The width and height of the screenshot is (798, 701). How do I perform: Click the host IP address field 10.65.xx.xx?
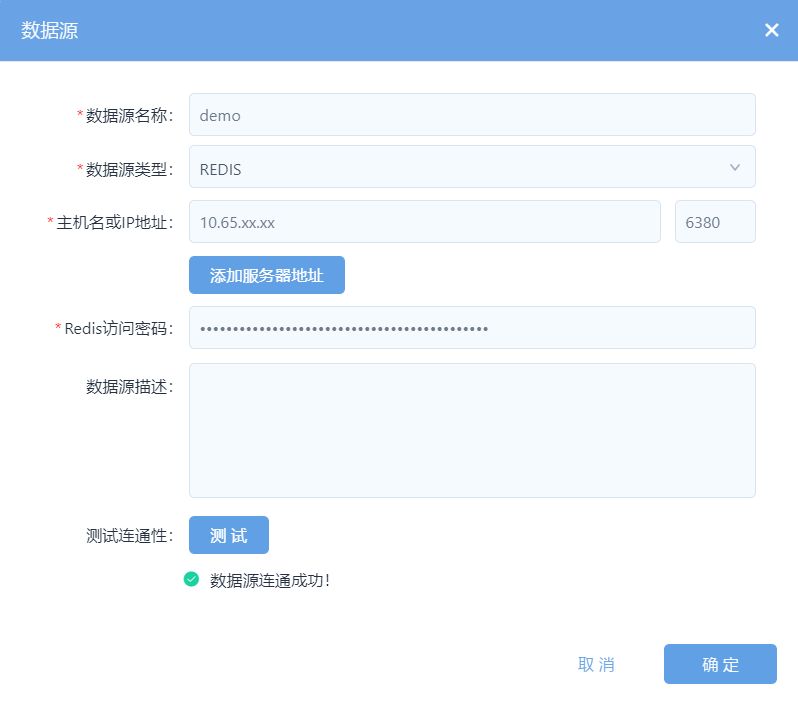(424, 222)
